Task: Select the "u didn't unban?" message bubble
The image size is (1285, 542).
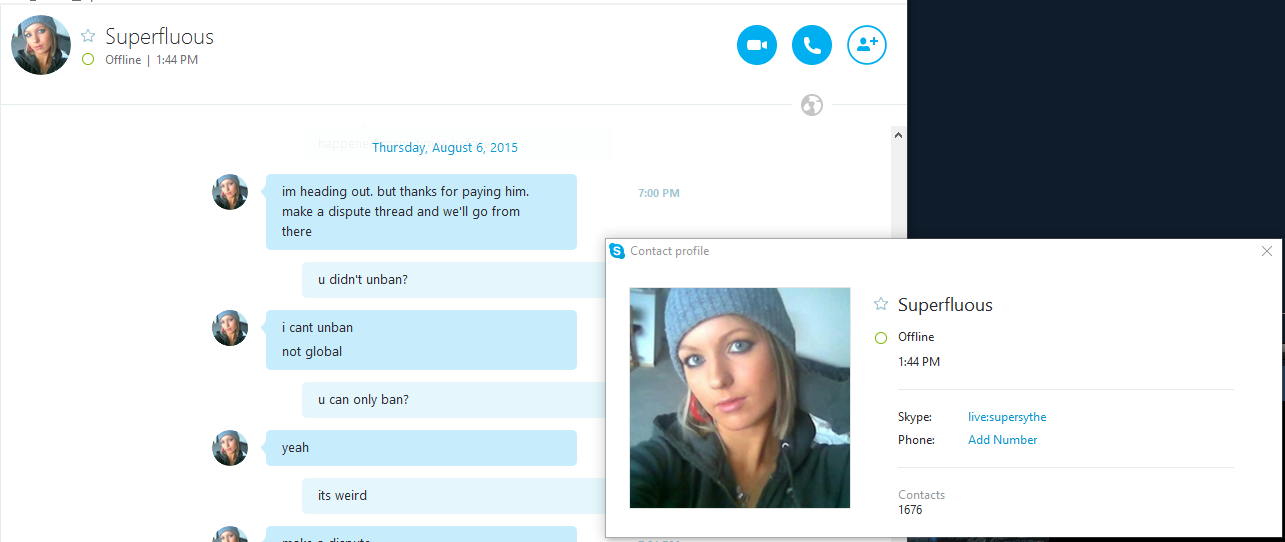Action: 454,280
